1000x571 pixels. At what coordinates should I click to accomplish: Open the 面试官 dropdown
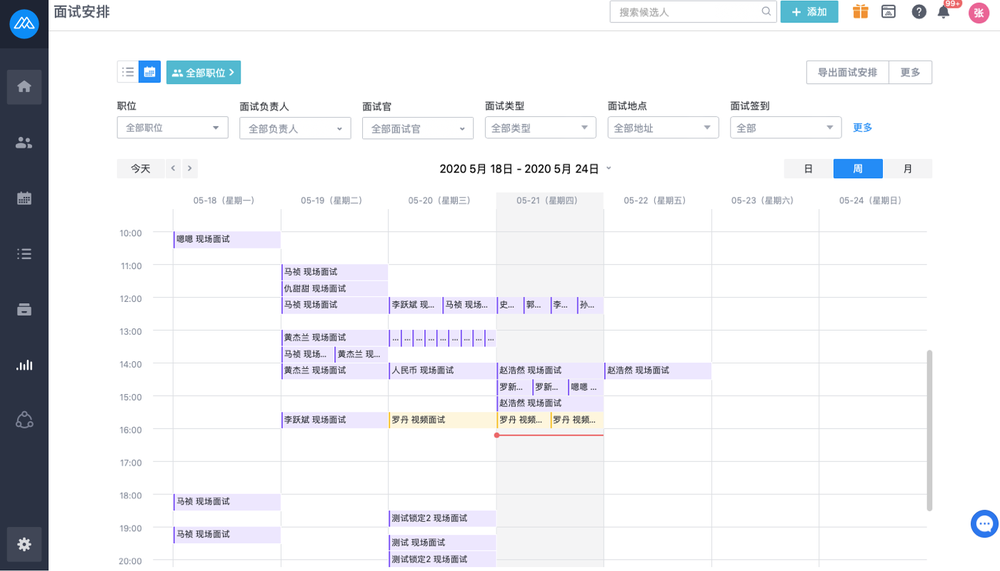[418, 128]
